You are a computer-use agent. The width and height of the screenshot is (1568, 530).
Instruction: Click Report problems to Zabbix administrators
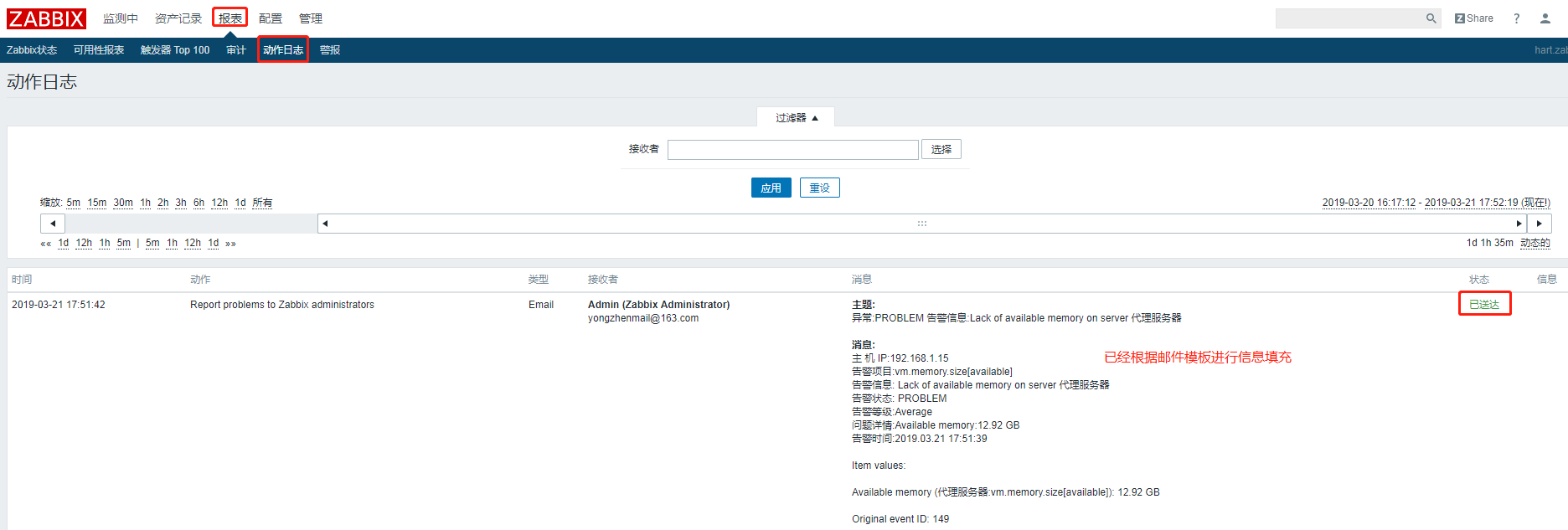(x=282, y=305)
